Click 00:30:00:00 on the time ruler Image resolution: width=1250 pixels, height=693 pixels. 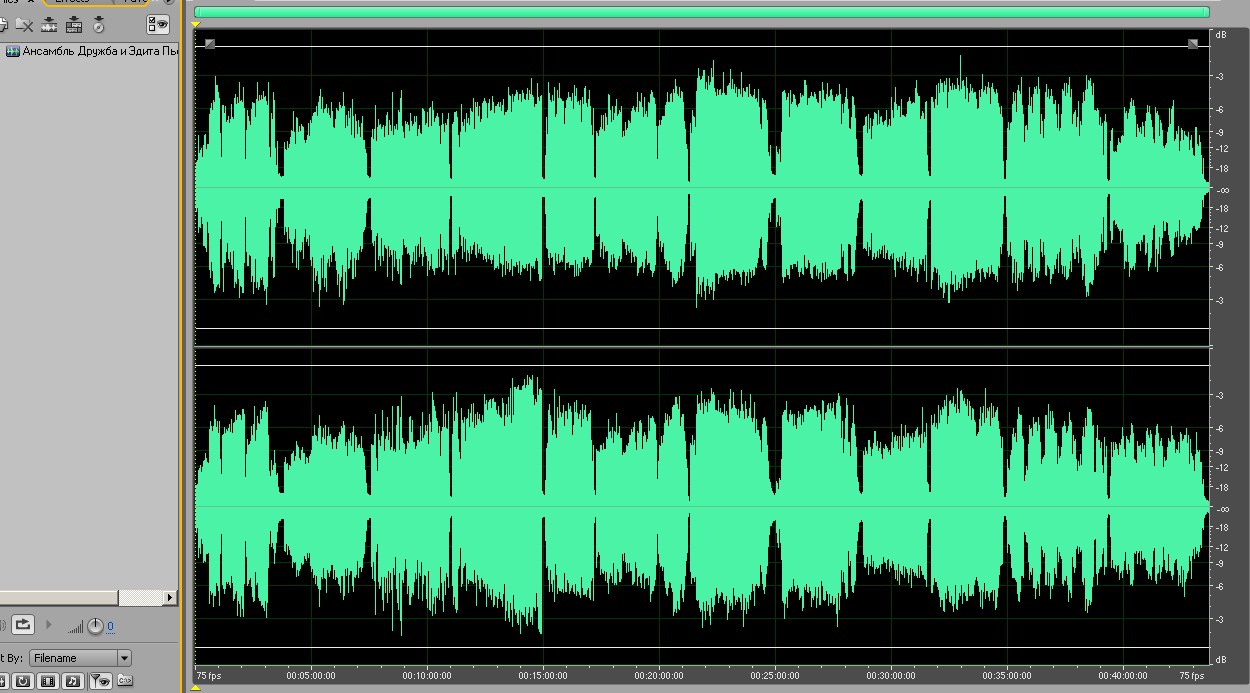click(891, 676)
